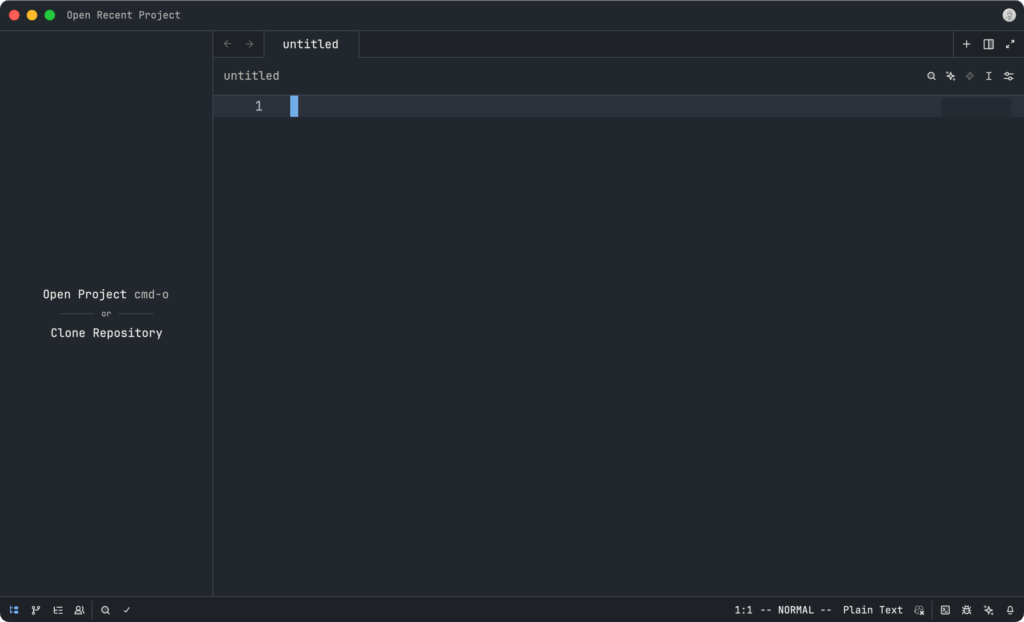Open notifications bell icon
Screen dimensions: 1024x622
(x=1010, y=610)
